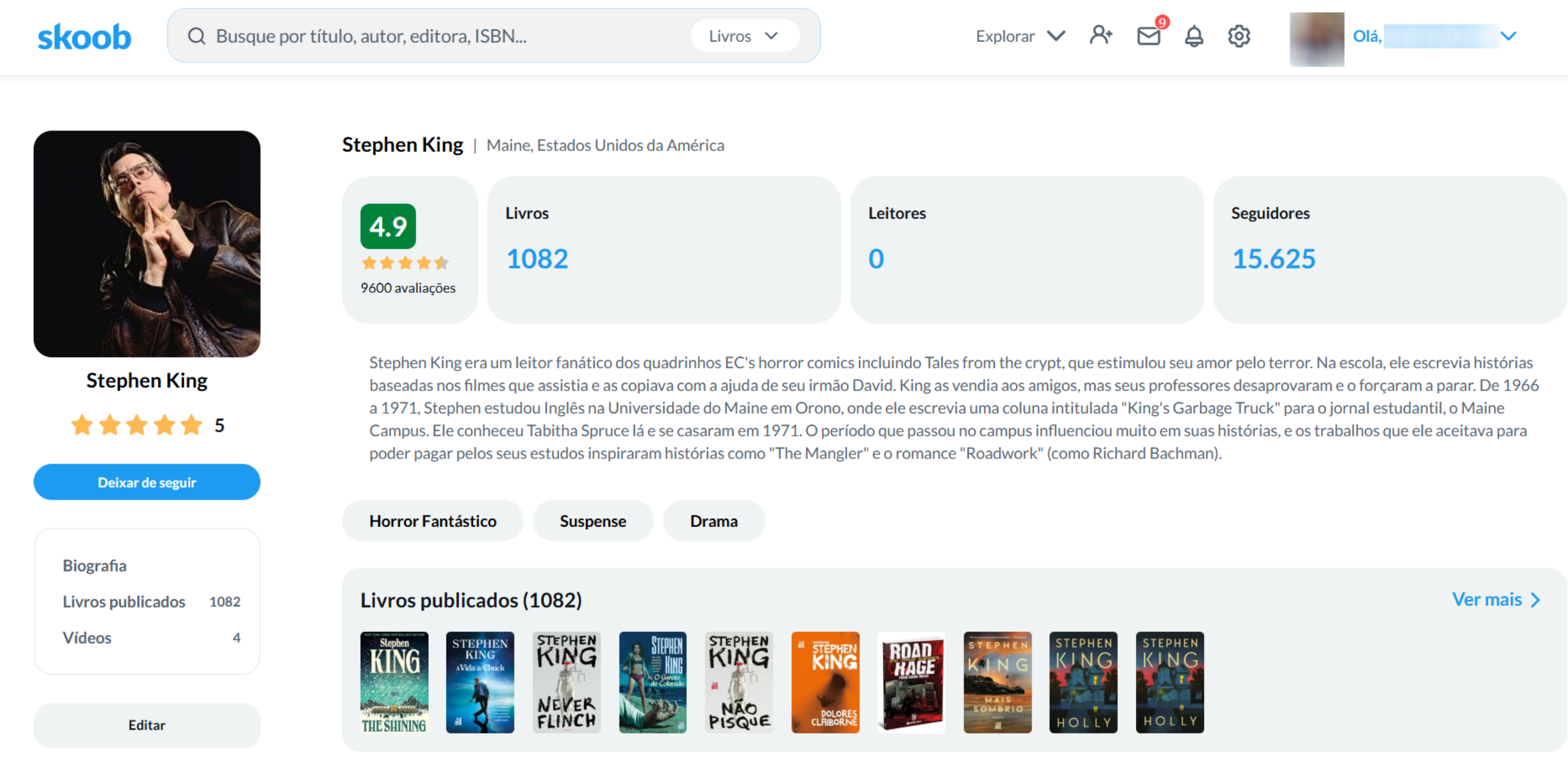The height and width of the screenshot is (770, 1568).
Task: Open the Livros search filter dropdown
Action: pos(744,36)
